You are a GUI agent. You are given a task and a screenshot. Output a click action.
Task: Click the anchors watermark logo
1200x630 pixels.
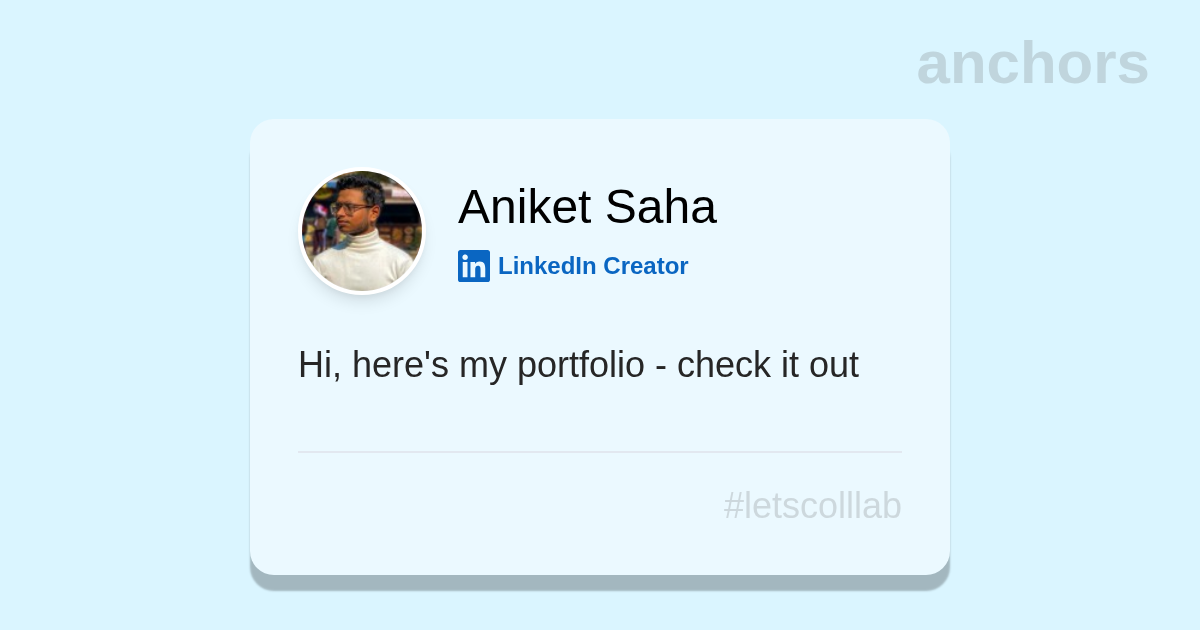1032,64
